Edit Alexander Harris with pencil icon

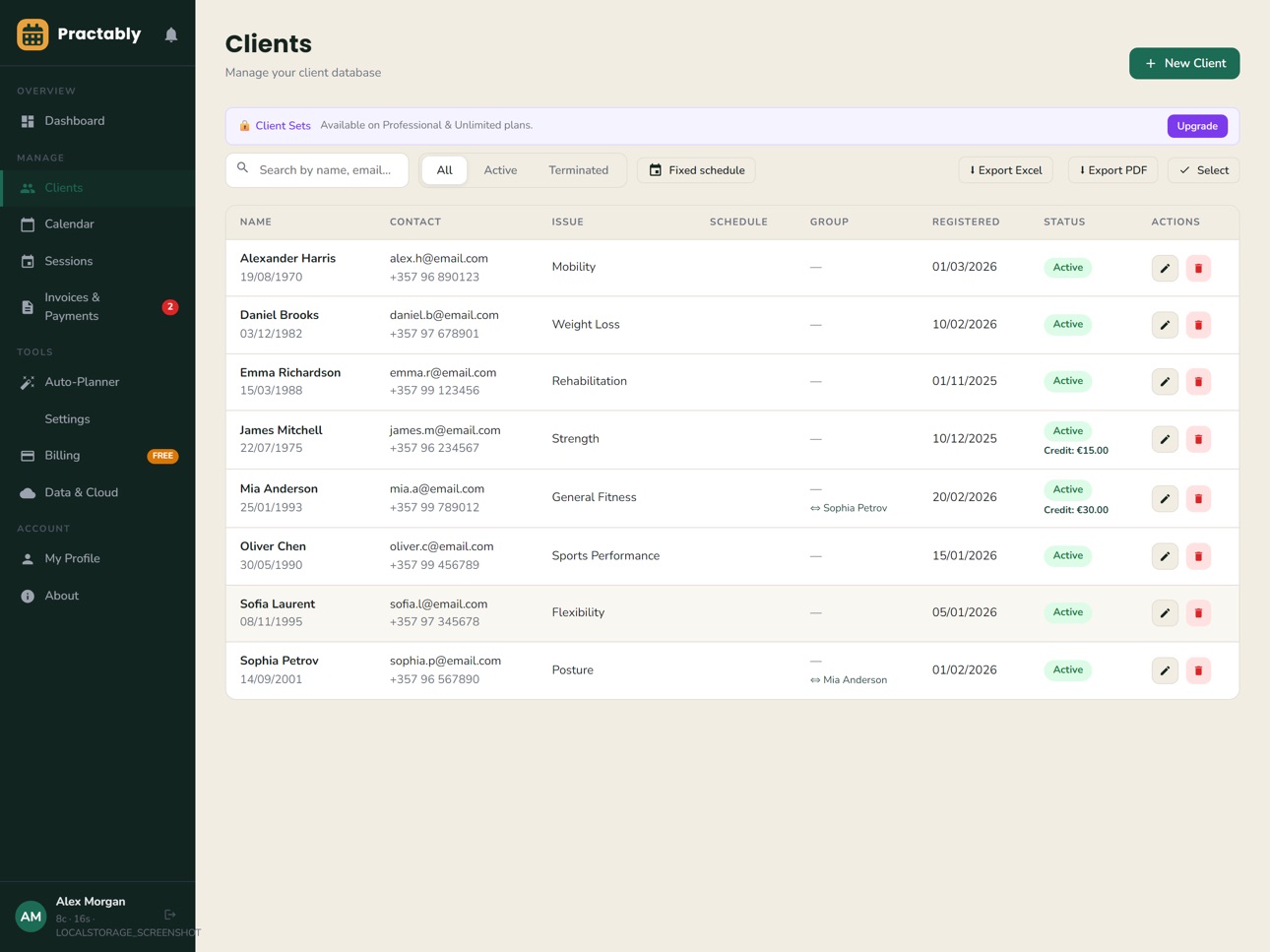(x=1165, y=268)
